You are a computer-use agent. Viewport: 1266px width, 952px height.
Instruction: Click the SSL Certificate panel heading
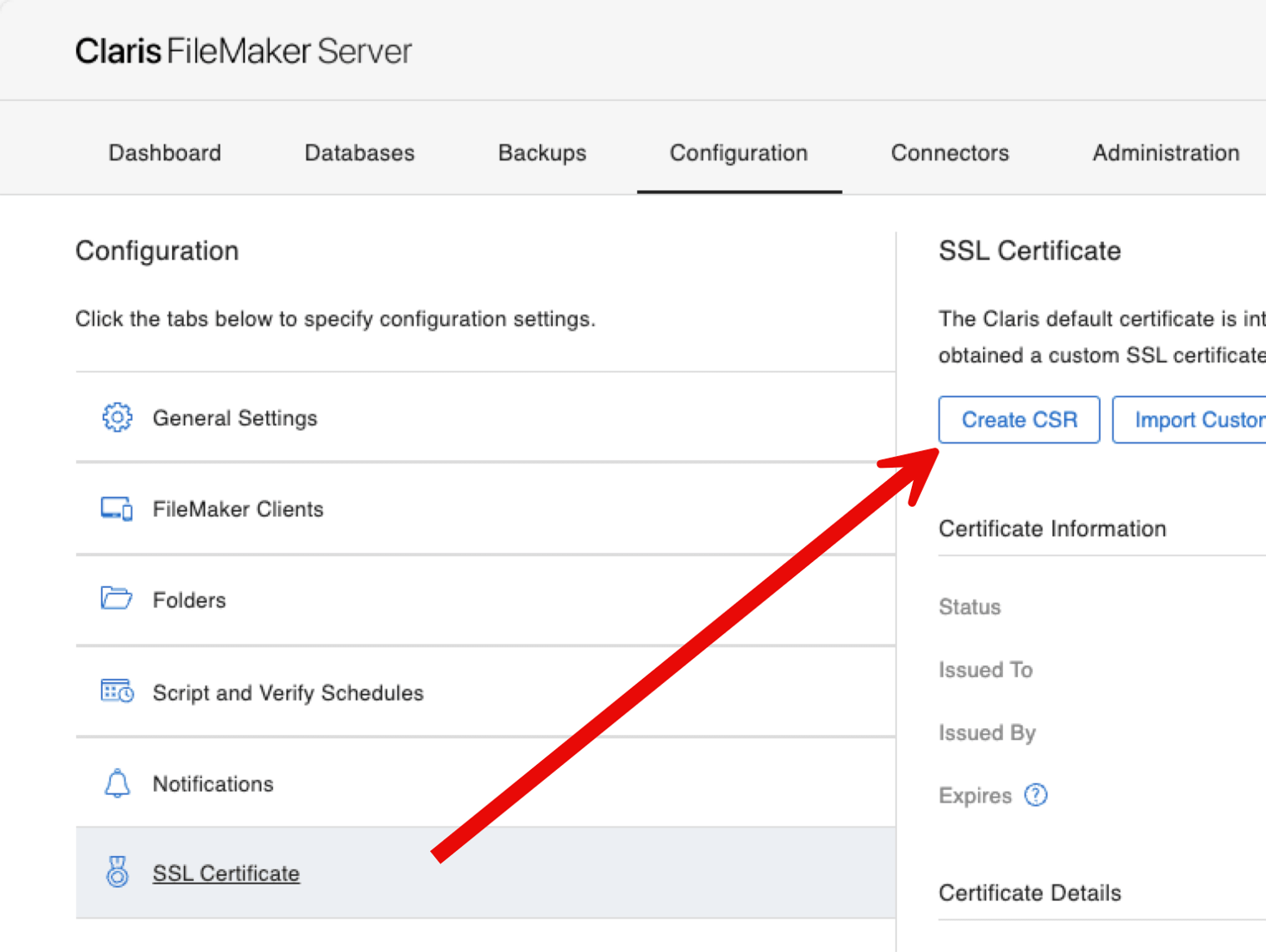pos(1030,251)
